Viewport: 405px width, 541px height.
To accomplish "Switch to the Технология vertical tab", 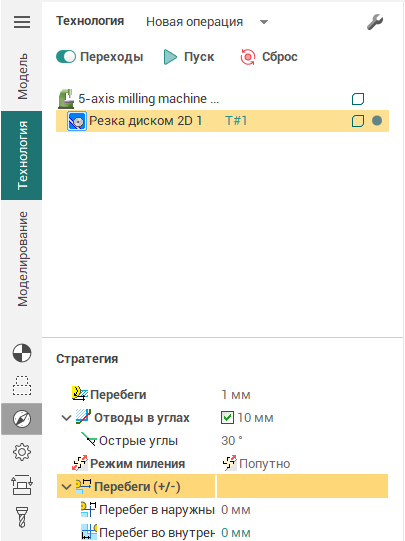I will point(22,155).
